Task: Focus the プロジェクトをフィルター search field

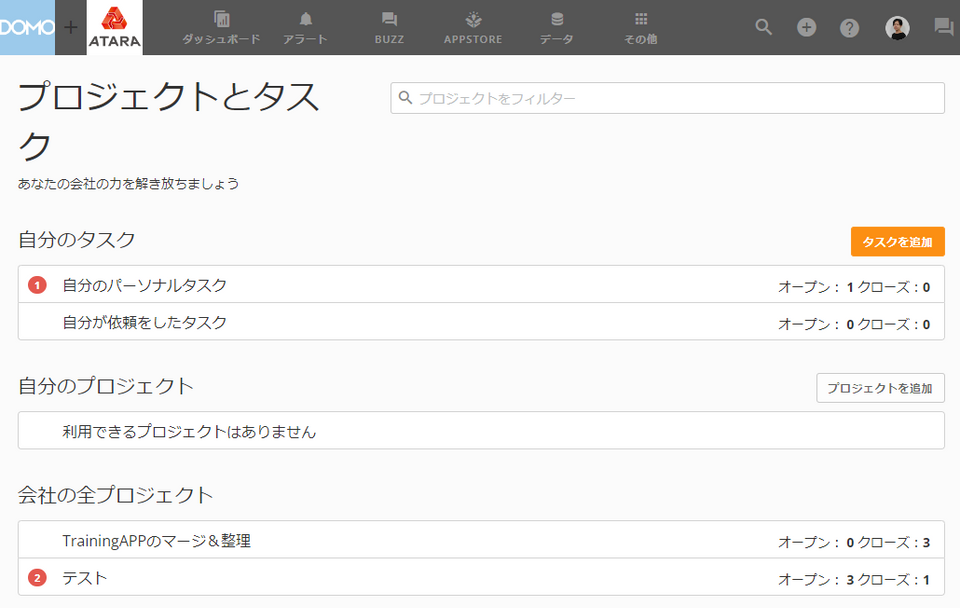Action: click(667, 98)
